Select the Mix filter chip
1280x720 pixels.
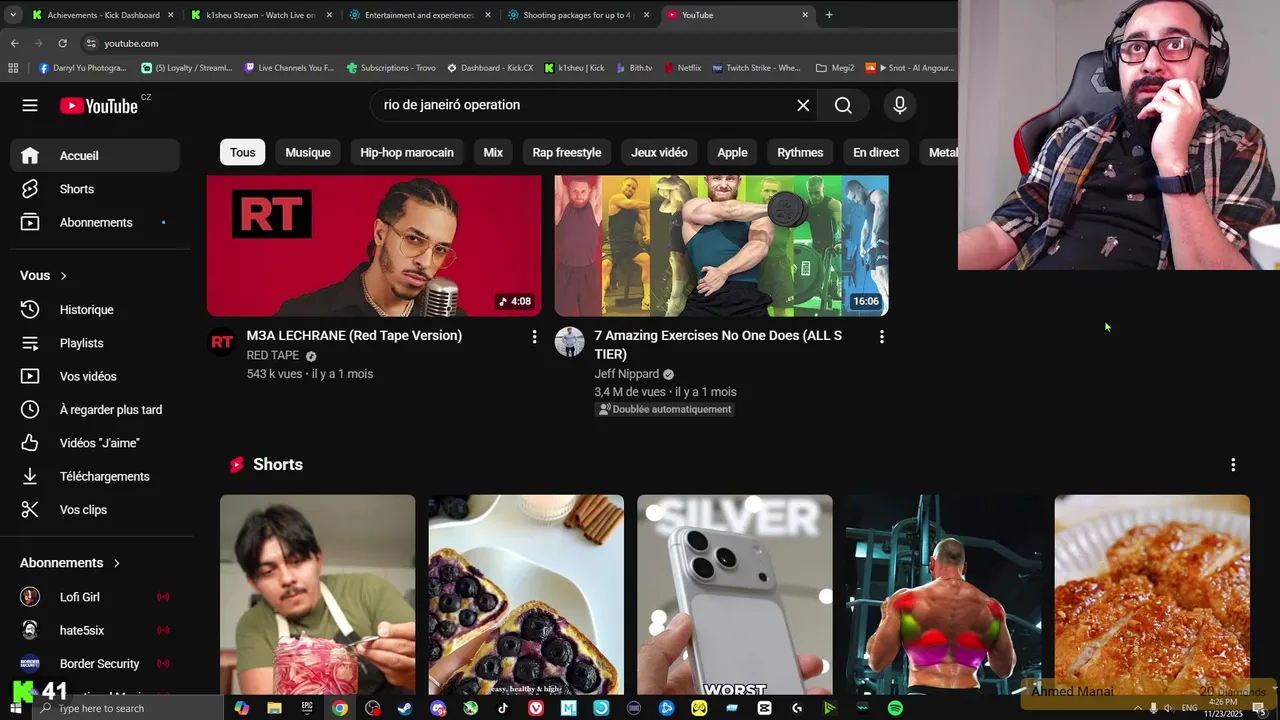[493, 152]
